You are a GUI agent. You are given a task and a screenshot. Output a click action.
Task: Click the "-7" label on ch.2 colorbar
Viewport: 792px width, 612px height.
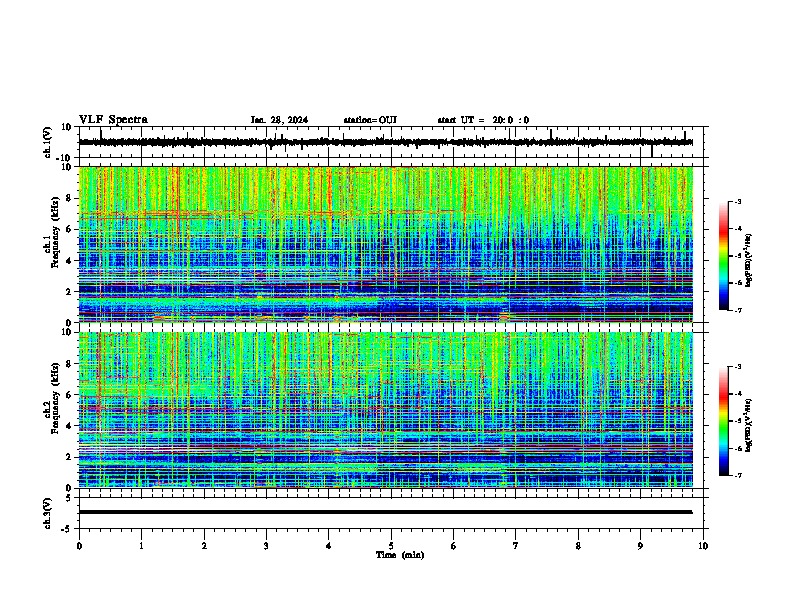point(737,475)
